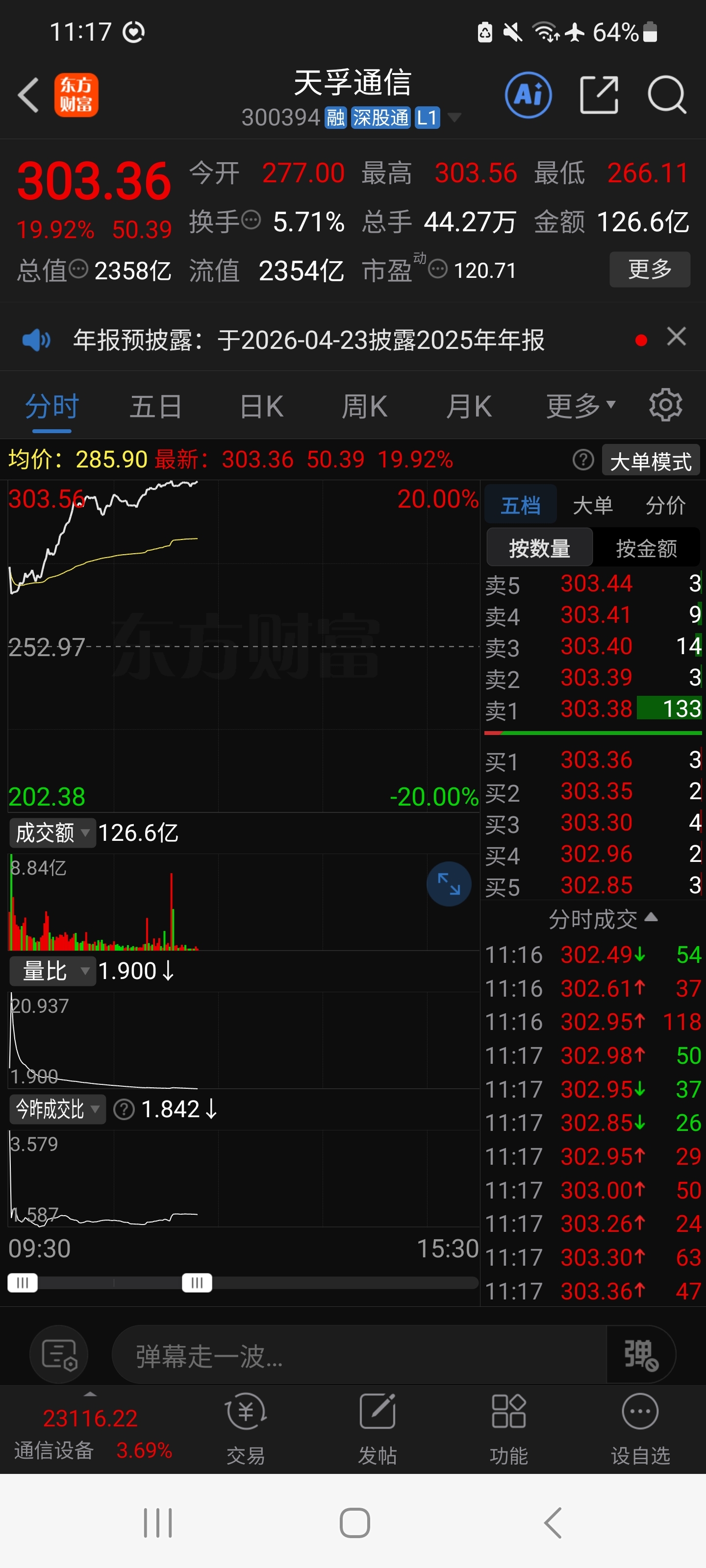Open the notes icon beside the danmaku input
This screenshot has width=706, height=1568.
(59, 1354)
